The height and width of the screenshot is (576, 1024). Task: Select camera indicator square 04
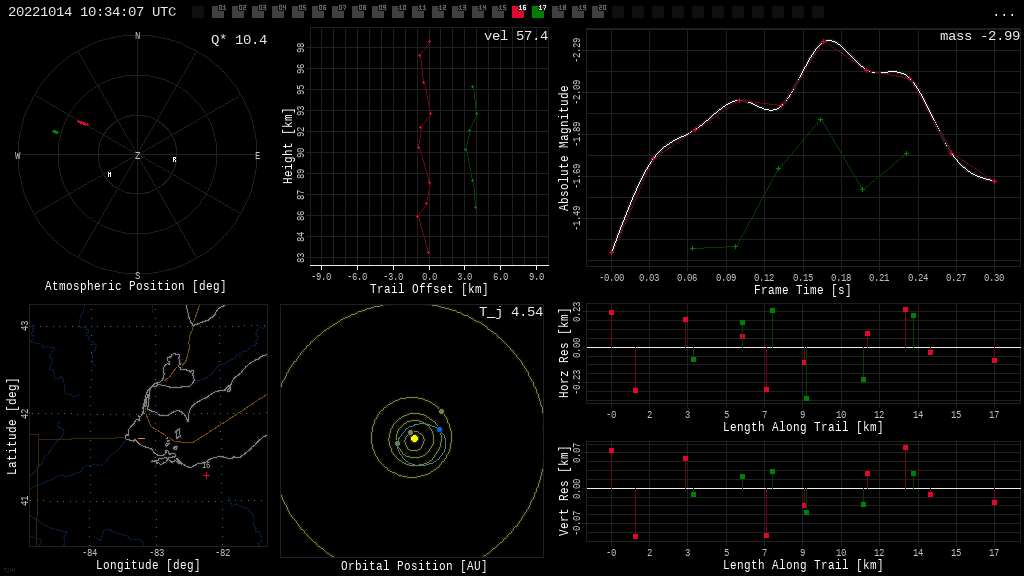(278, 12)
